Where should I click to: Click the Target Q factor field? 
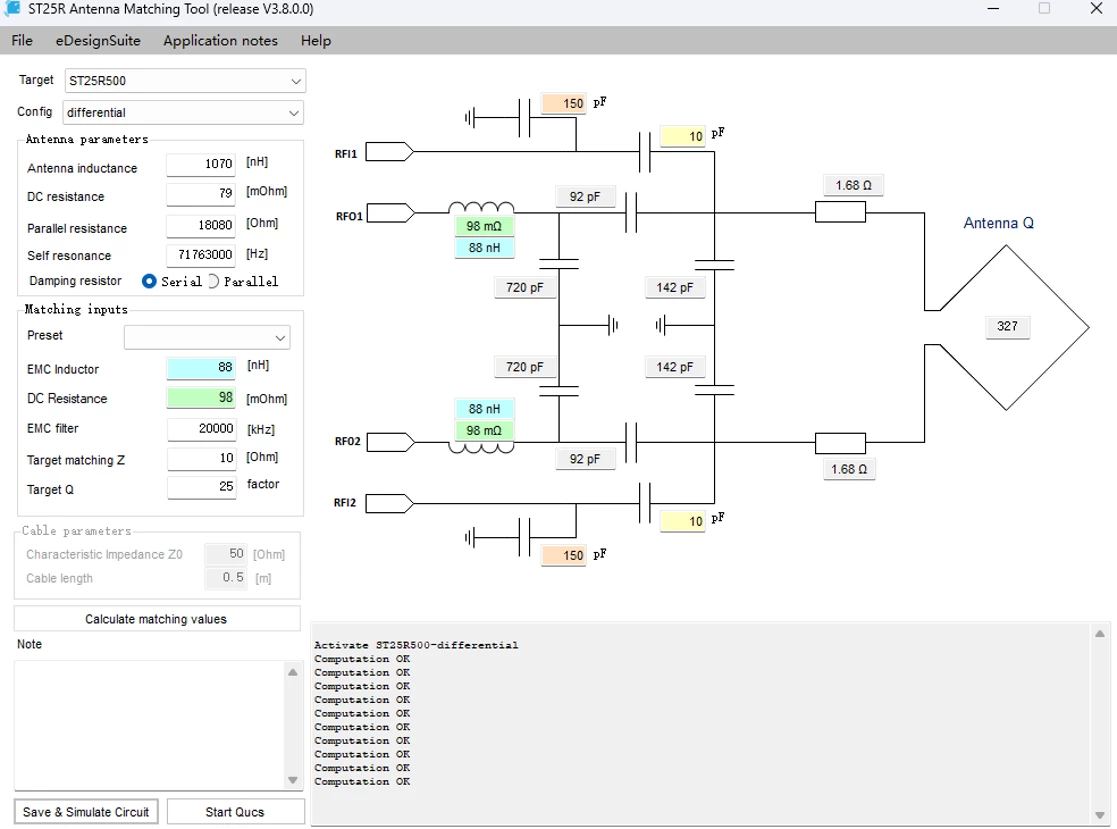click(x=202, y=486)
